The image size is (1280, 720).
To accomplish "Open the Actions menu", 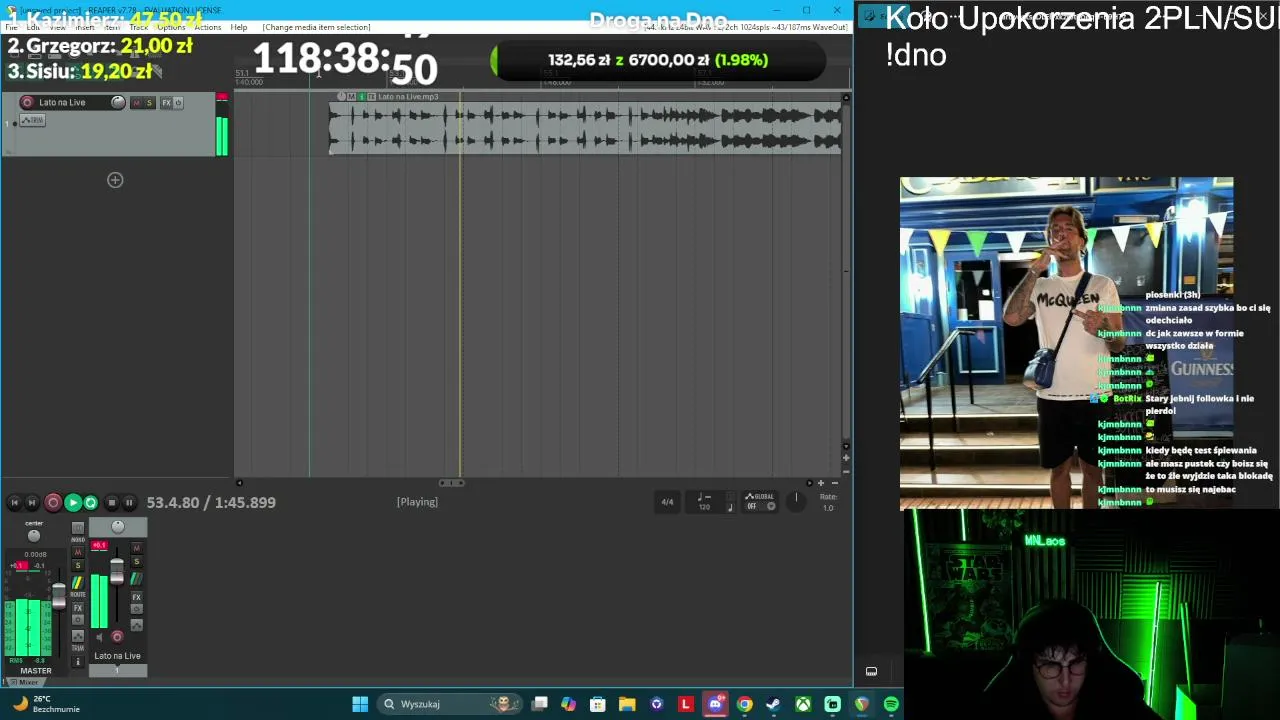I will pyautogui.click(x=207, y=27).
